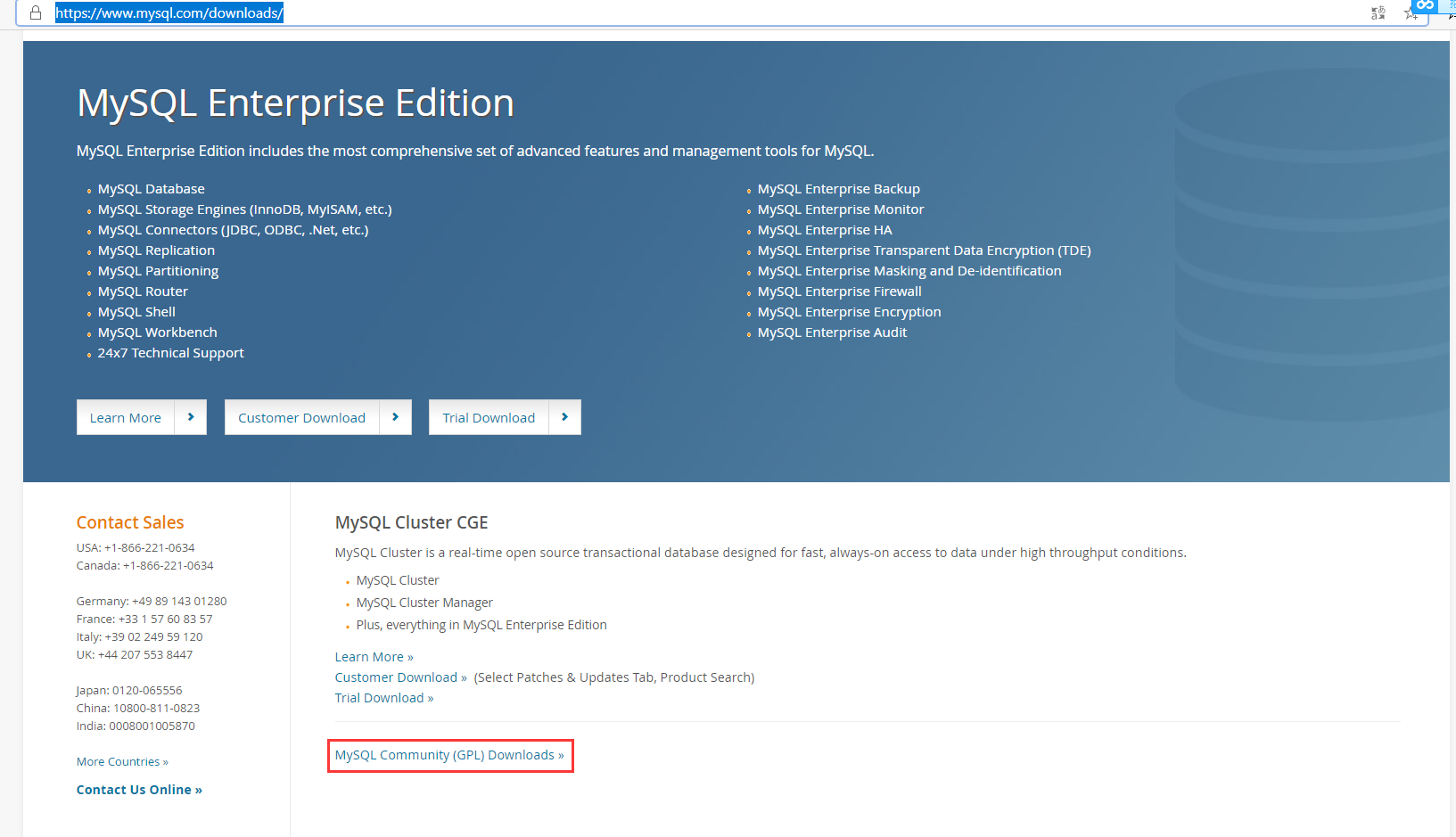Screen dimensions: 1456x837
Task: Click the Japan phone number line
Action: [x=129, y=691]
